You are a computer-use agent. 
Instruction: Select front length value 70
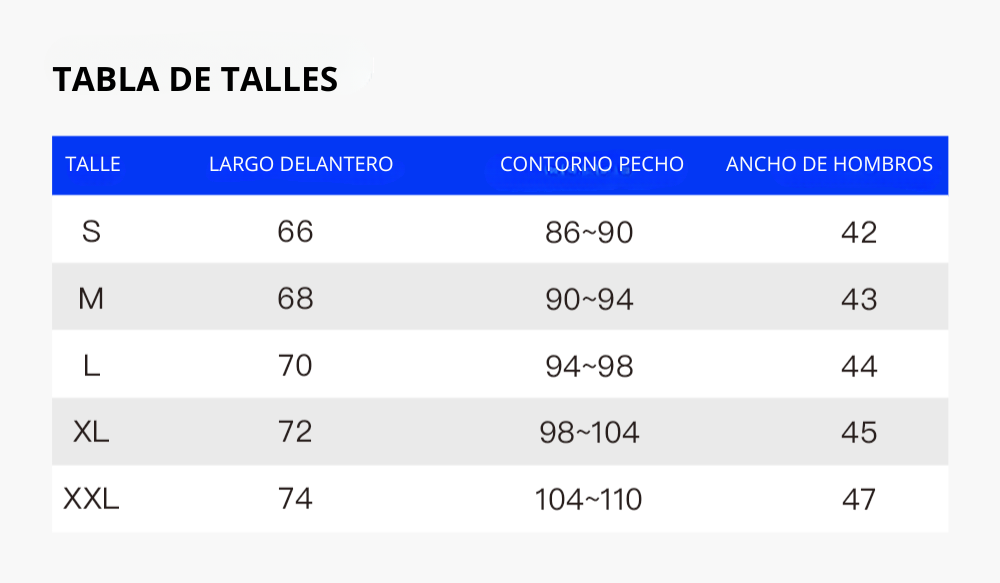tap(295, 366)
